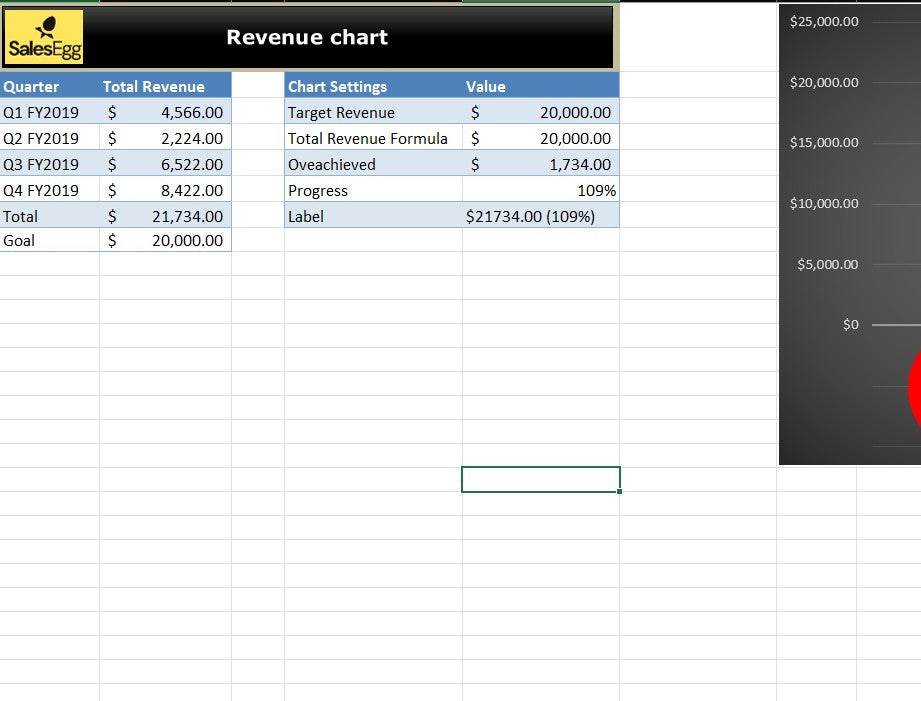Click the Total Revenue column header cell
This screenshot has height=701, width=921.
tap(165, 87)
